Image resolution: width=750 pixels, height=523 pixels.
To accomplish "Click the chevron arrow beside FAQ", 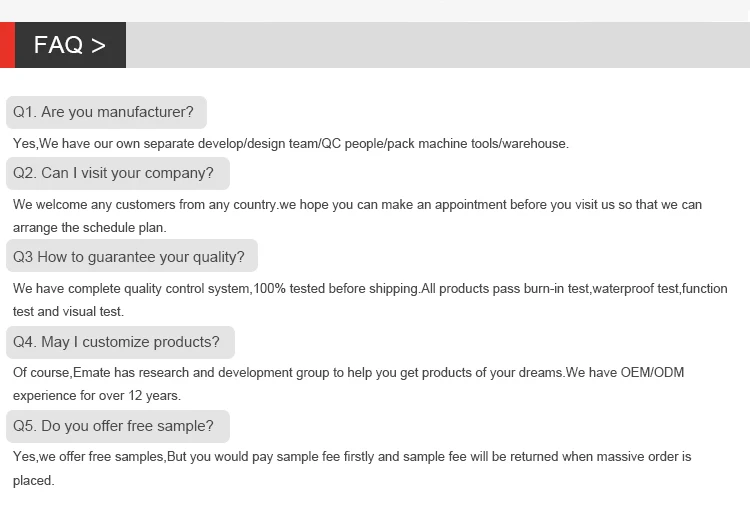I will pyautogui.click(x=98, y=45).
